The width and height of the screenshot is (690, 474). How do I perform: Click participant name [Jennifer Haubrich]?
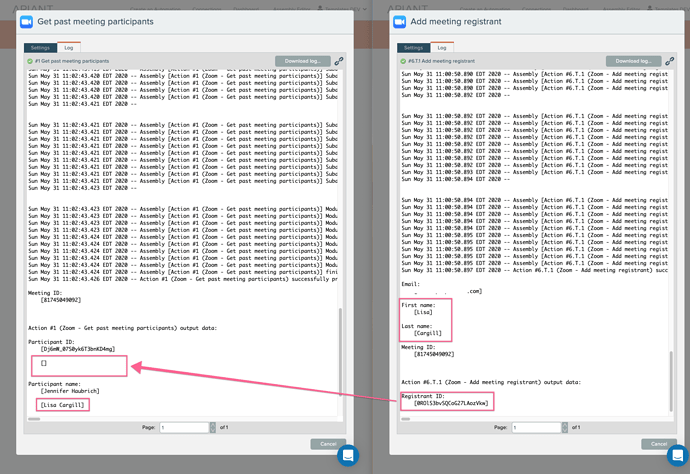pos(70,391)
